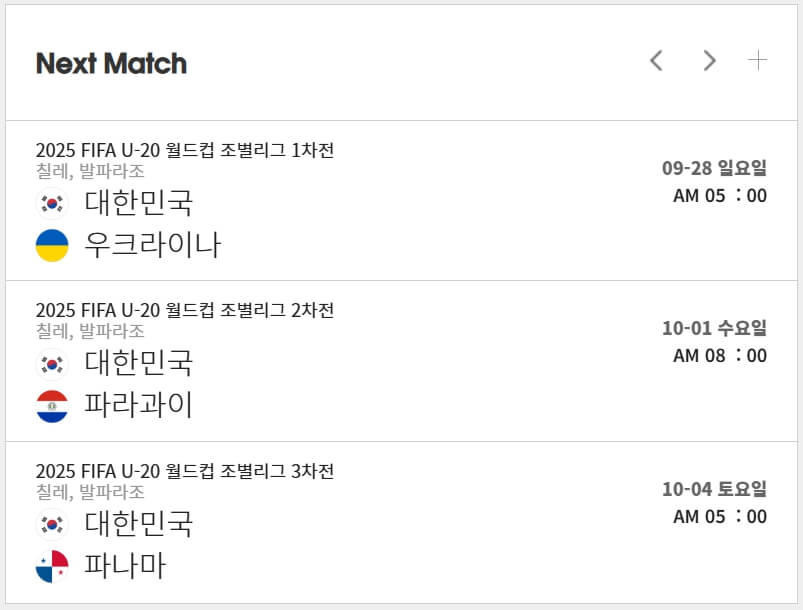Viewport: 803px width, 610px height.
Task: Select the Ukraine flag icon
Action: pos(52,243)
